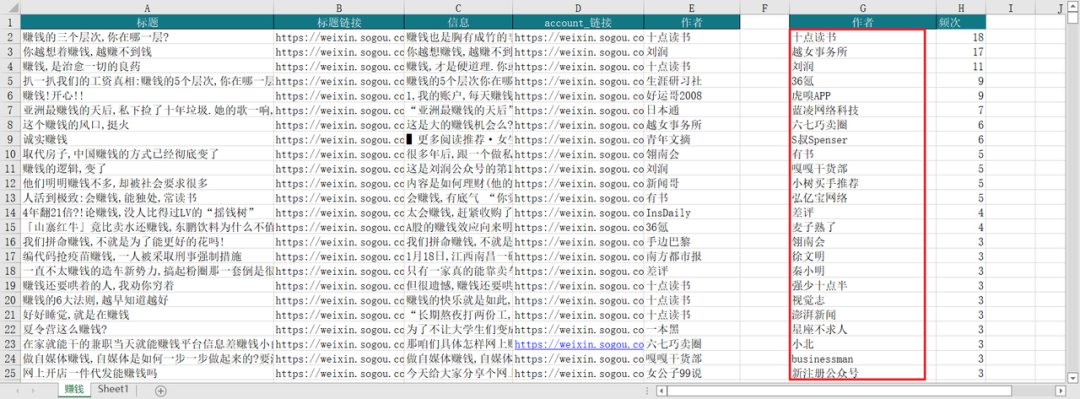Select the frequency cell showing 11
Viewport: 1080px width, 399px height.
pos(961,66)
